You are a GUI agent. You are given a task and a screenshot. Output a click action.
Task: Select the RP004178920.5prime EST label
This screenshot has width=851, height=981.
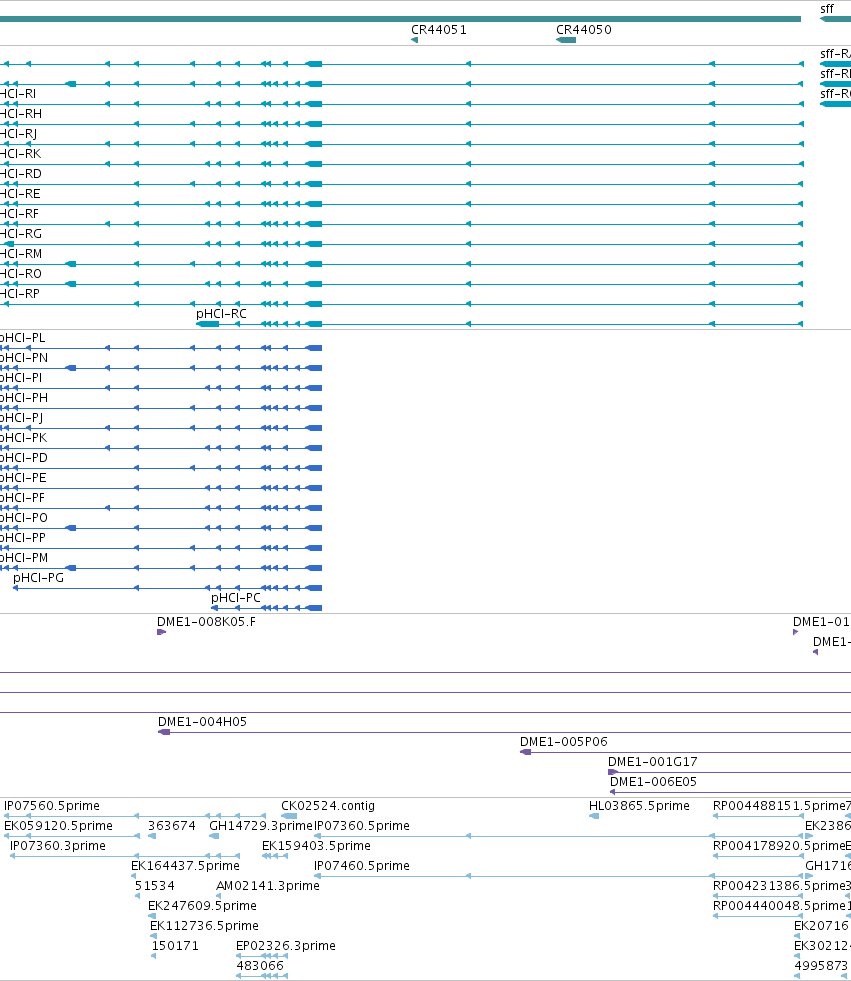[779, 846]
